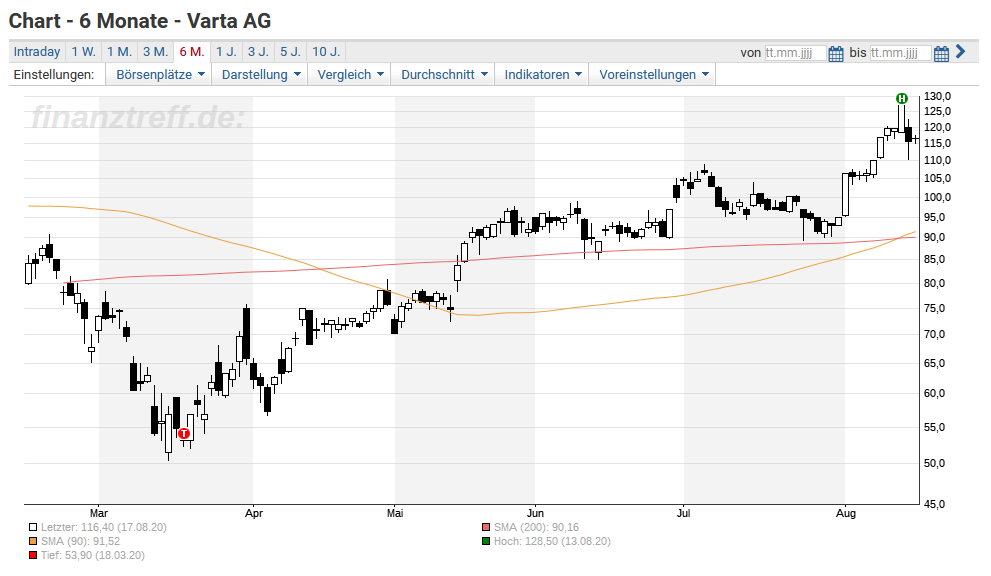Click the orange SMA (90) legend swatch
Viewport: 991px width, 576px height.
click(33, 541)
